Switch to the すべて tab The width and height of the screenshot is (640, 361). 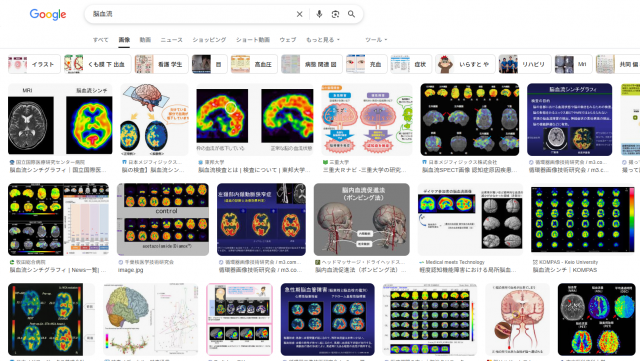click(x=100, y=40)
